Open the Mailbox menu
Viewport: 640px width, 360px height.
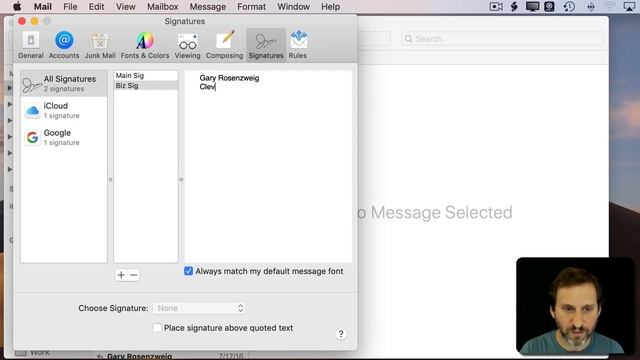[162, 7]
